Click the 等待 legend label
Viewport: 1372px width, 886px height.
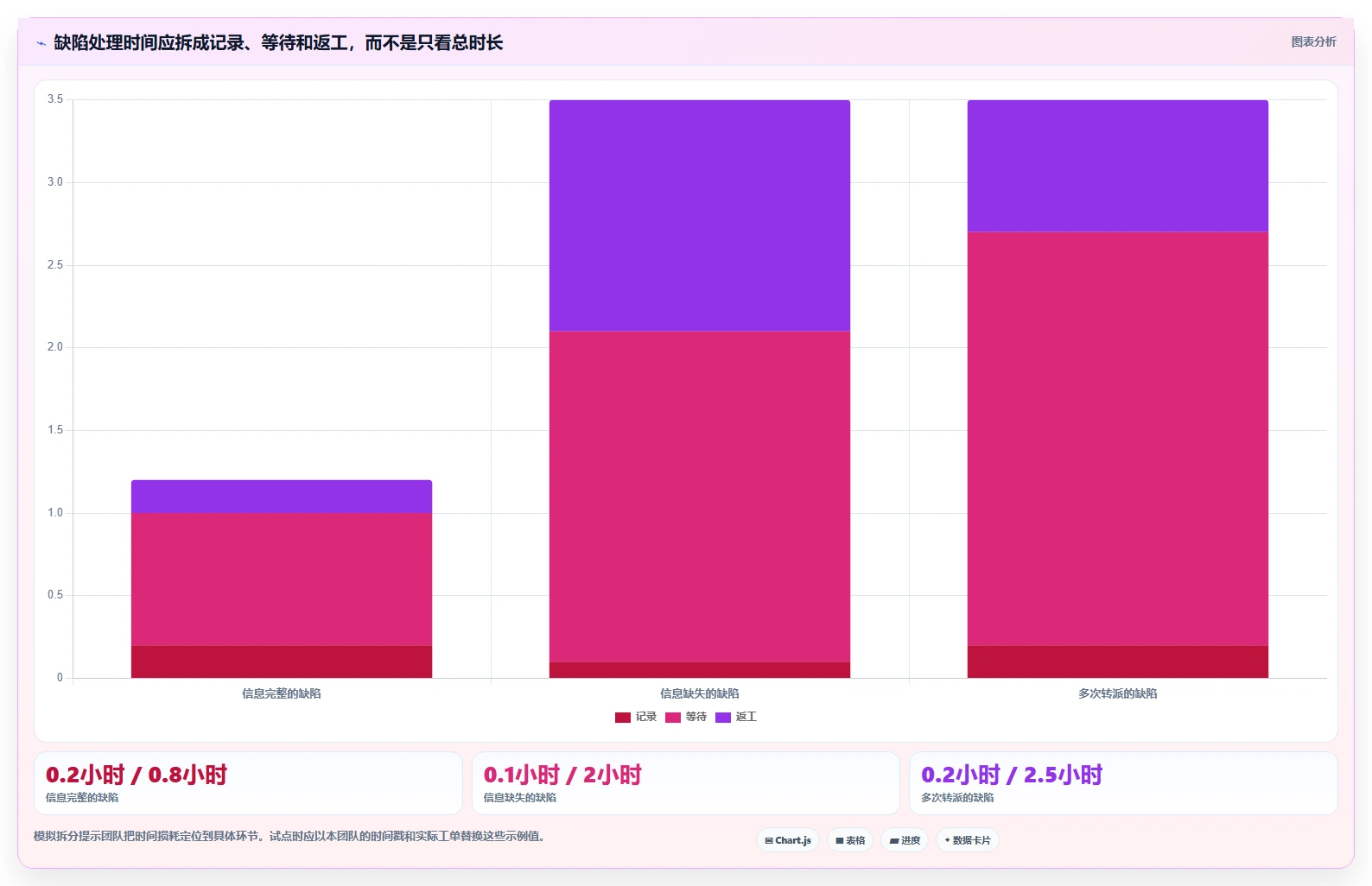click(696, 717)
